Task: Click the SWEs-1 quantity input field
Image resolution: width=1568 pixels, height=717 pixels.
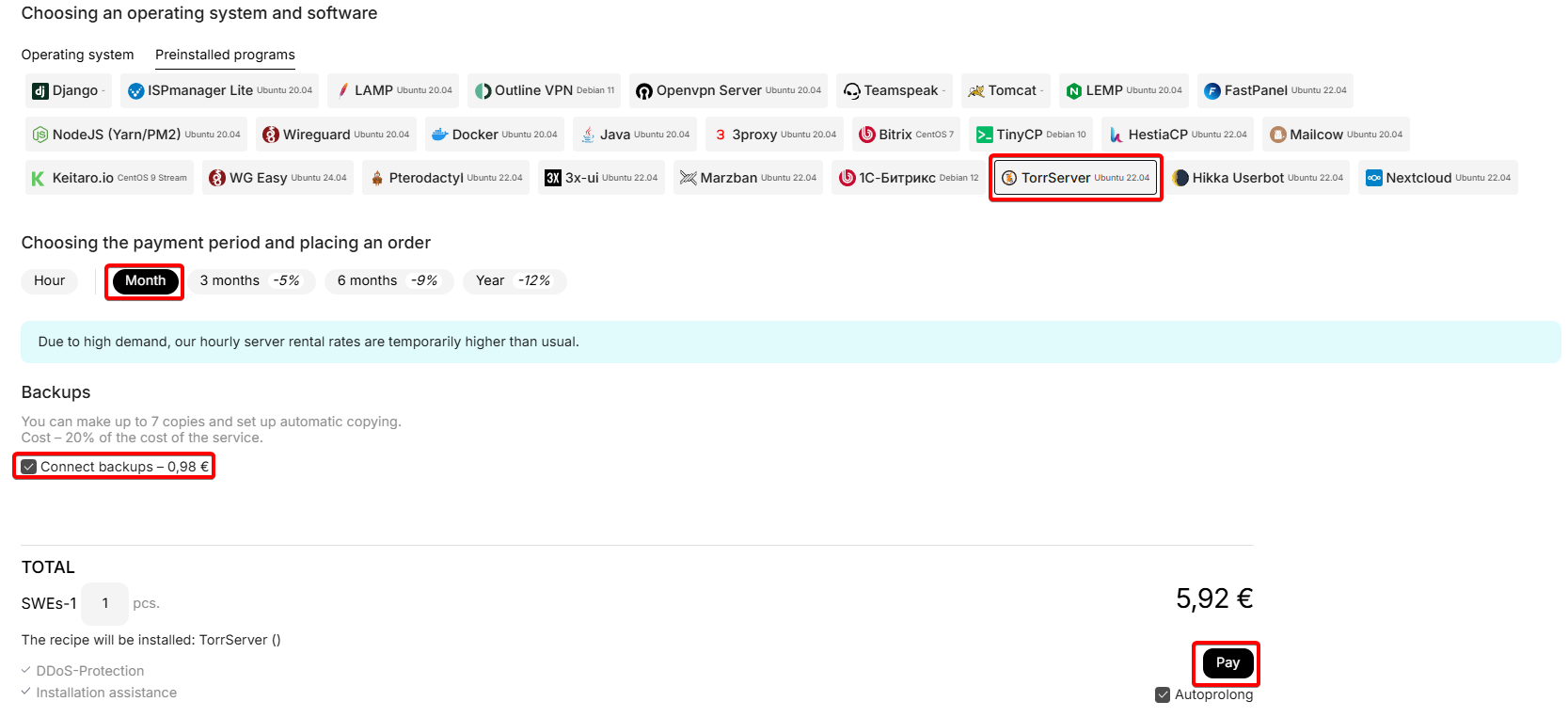Action: click(104, 604)
